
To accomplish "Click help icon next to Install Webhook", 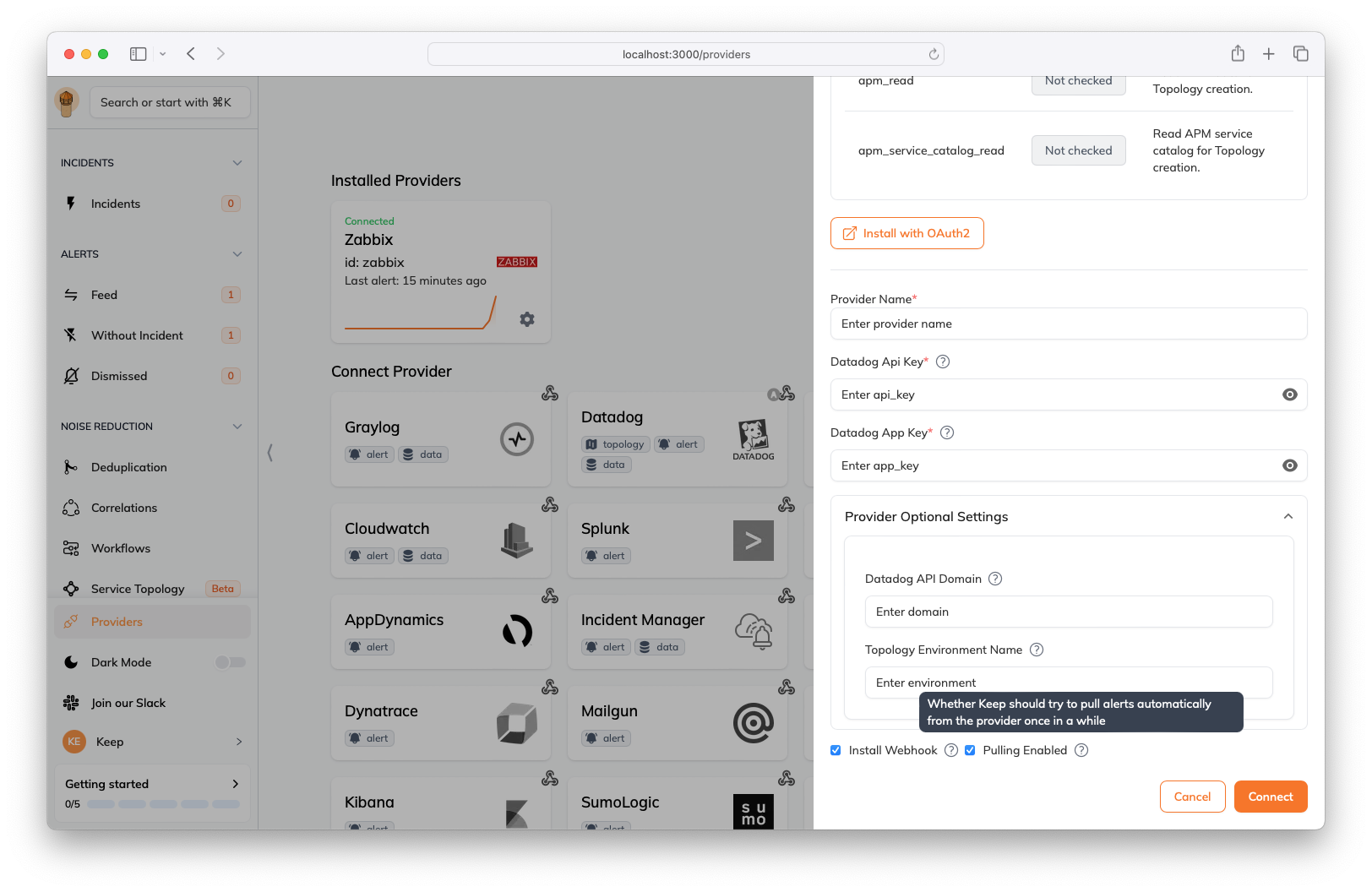I will [x=951, y=750].
